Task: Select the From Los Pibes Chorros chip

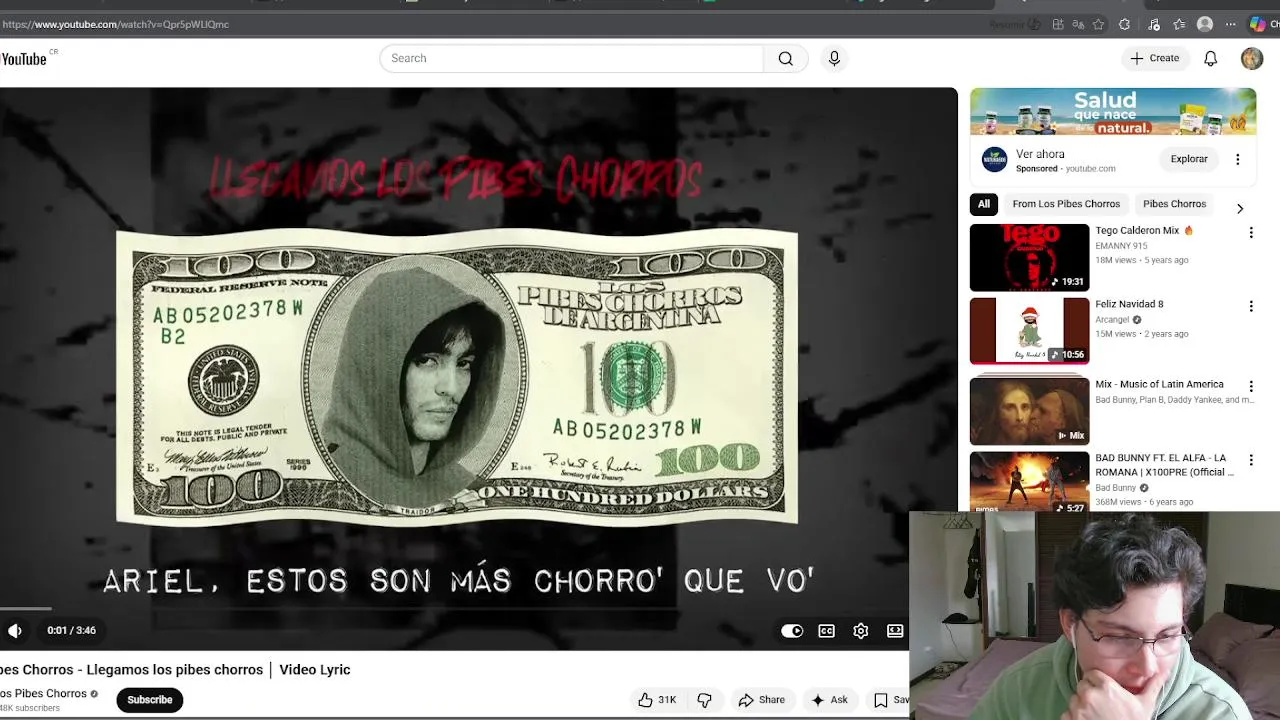Action: [x=1066, y=204]
